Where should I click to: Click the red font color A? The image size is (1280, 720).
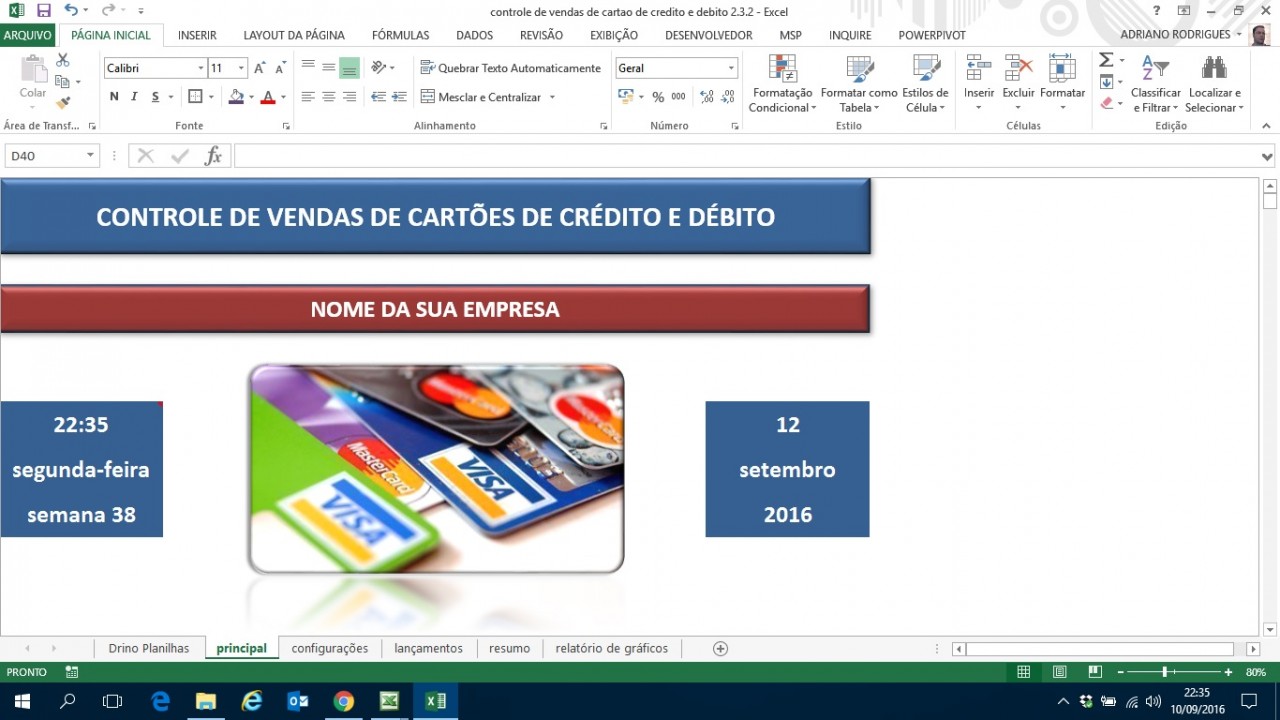pos(267,97)
